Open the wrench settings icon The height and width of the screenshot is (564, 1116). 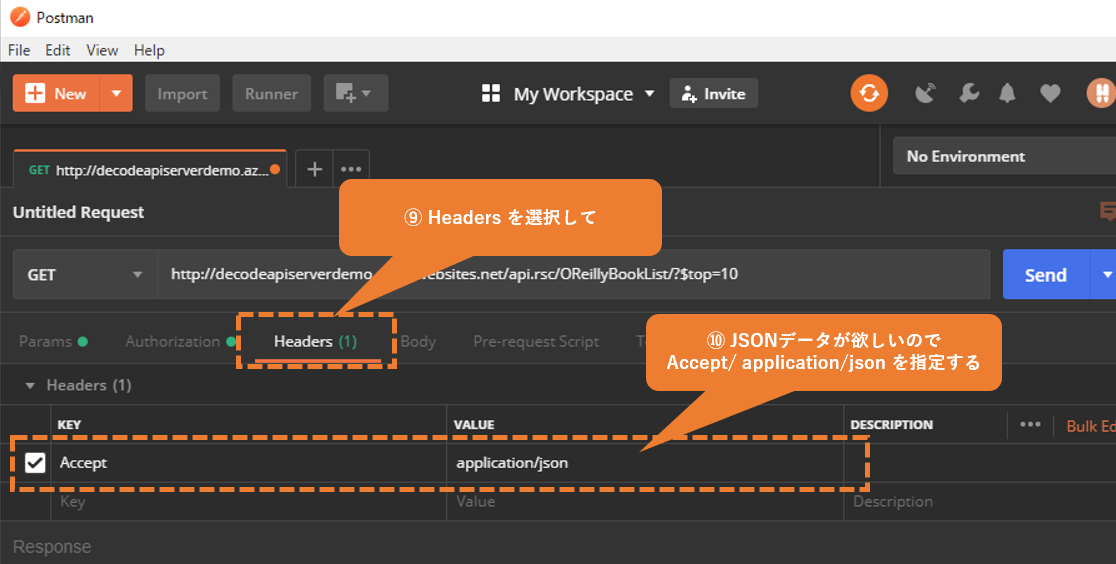[969, 93]
